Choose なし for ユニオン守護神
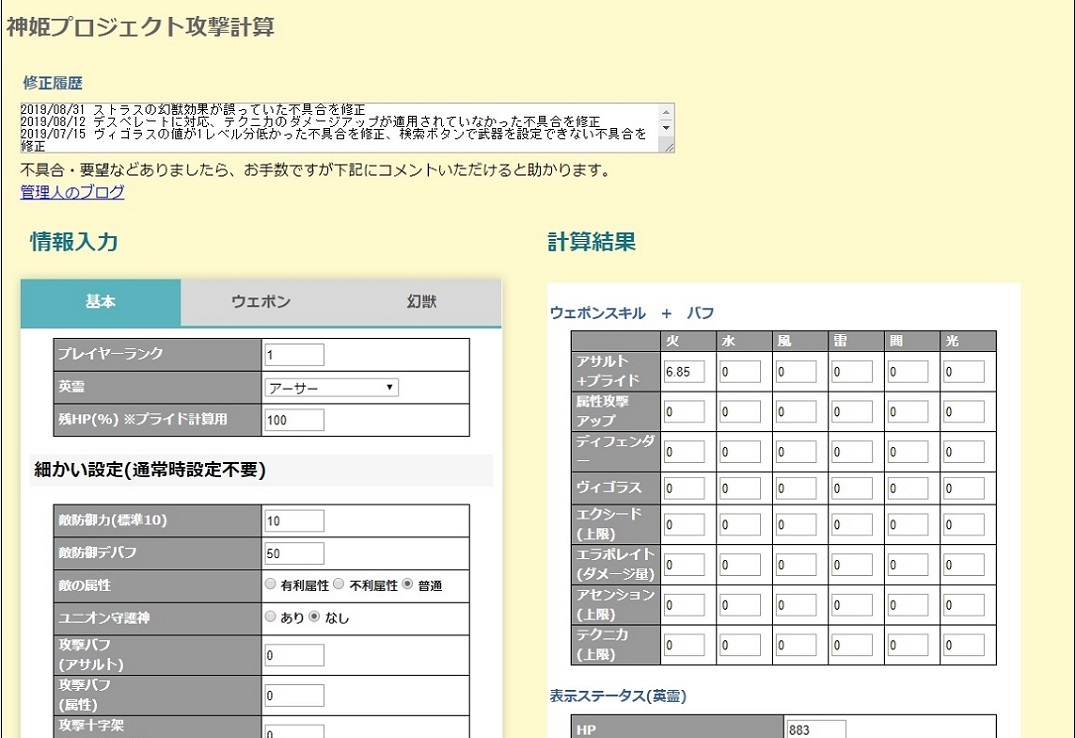The image size is (1075, 738). [x=315, y=617]
